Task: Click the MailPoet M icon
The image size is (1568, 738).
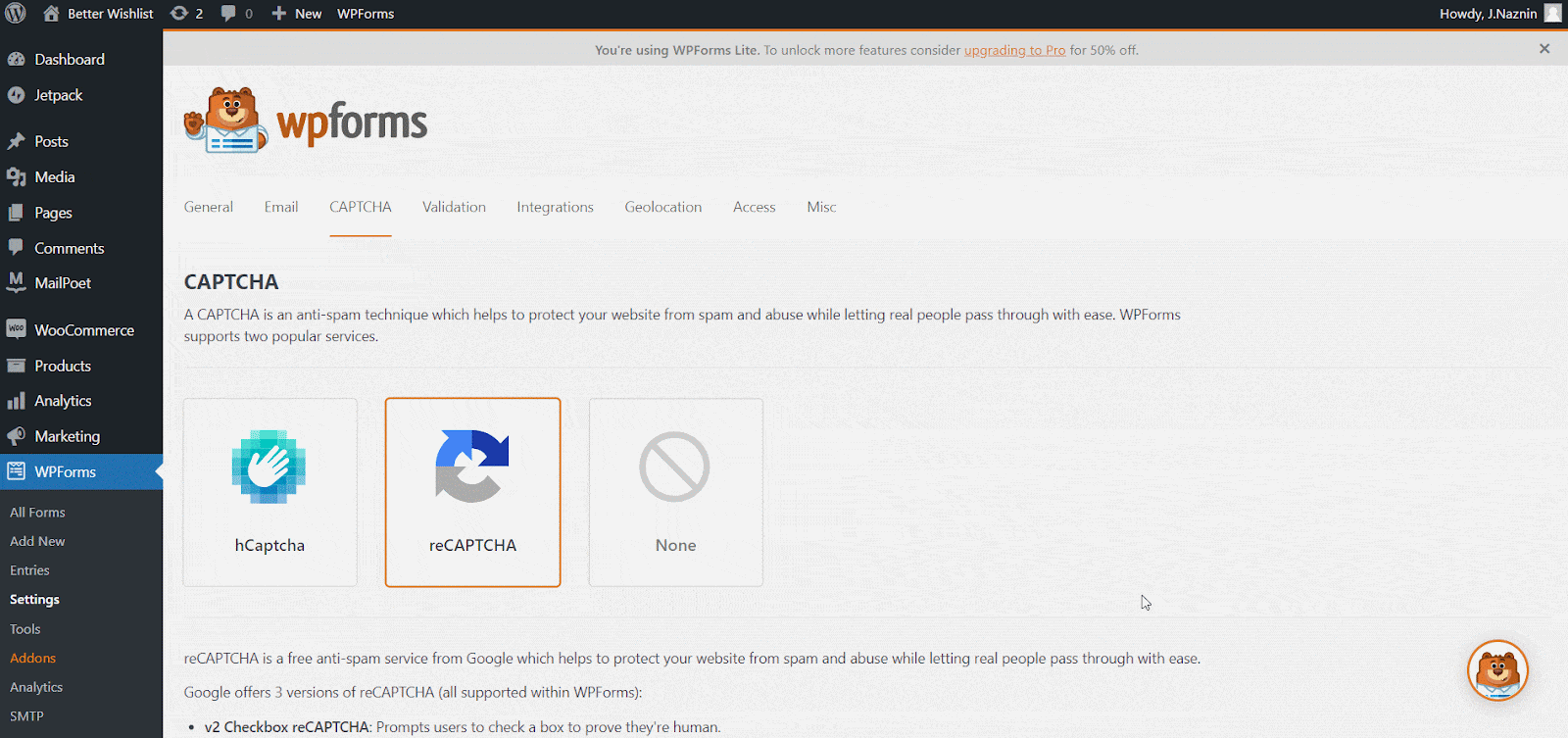Action: 16,283
